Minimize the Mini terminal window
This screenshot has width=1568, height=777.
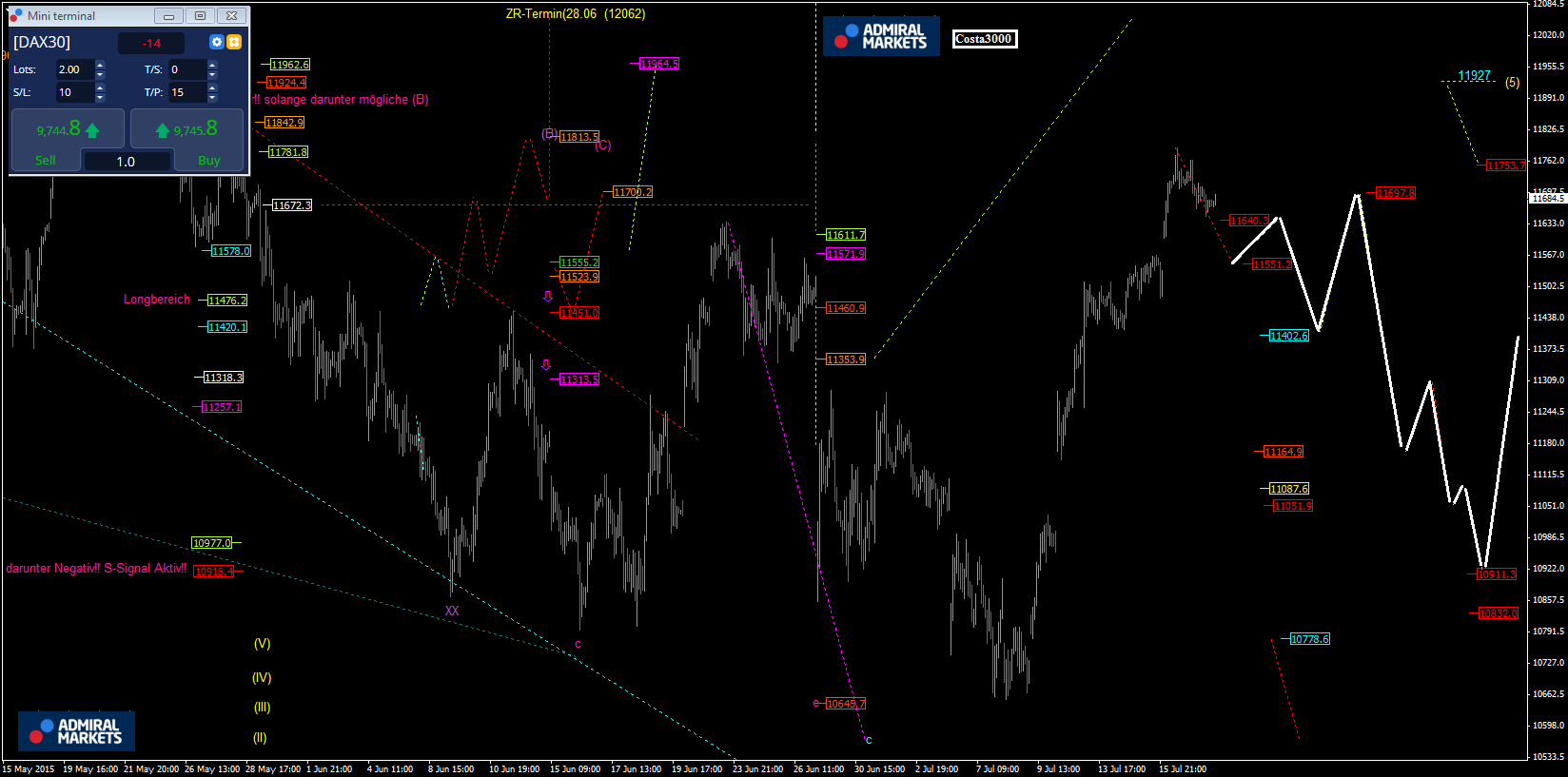pyautogui.click(x=168, y=16)
